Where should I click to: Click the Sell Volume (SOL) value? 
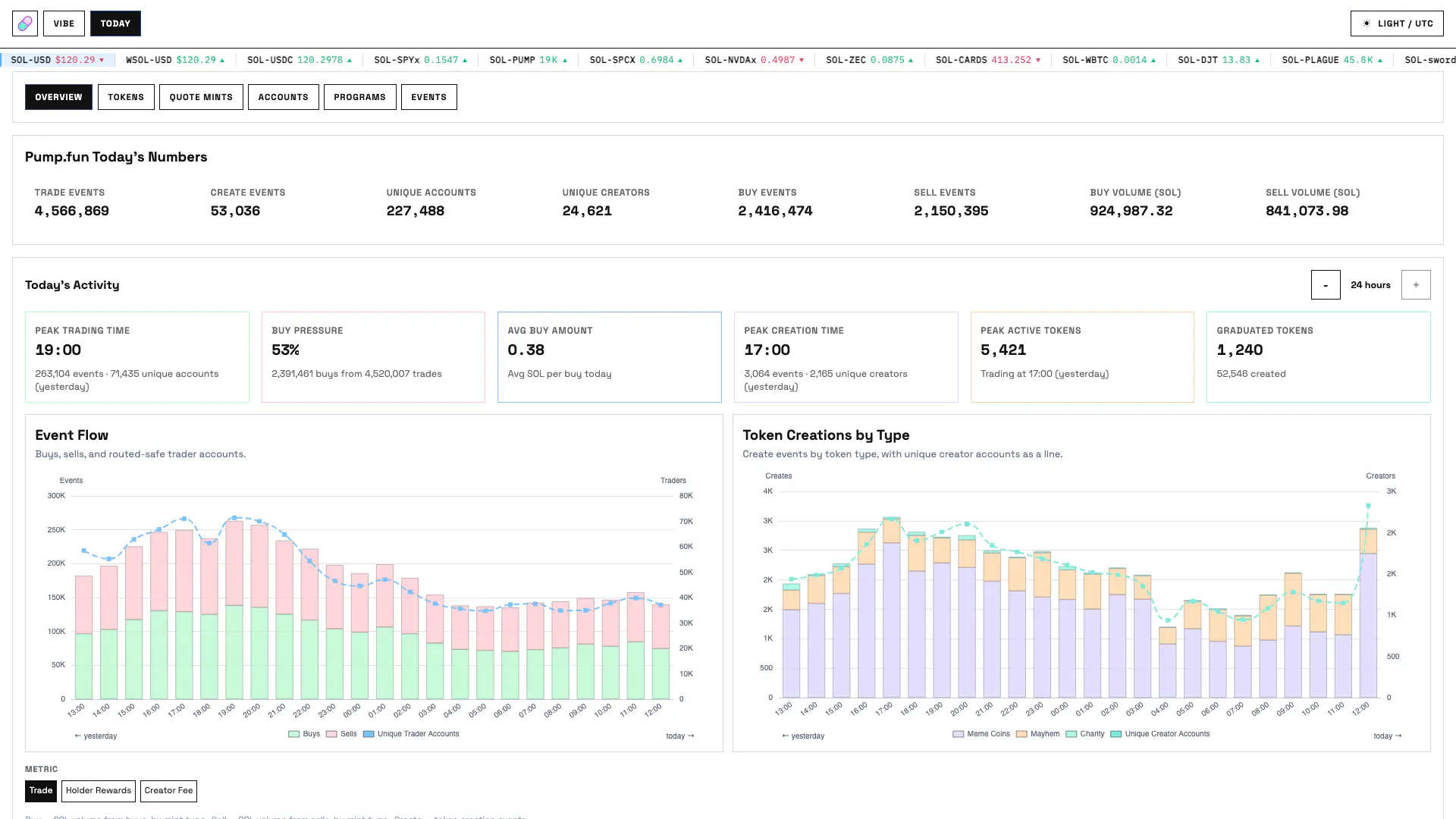1307,211
